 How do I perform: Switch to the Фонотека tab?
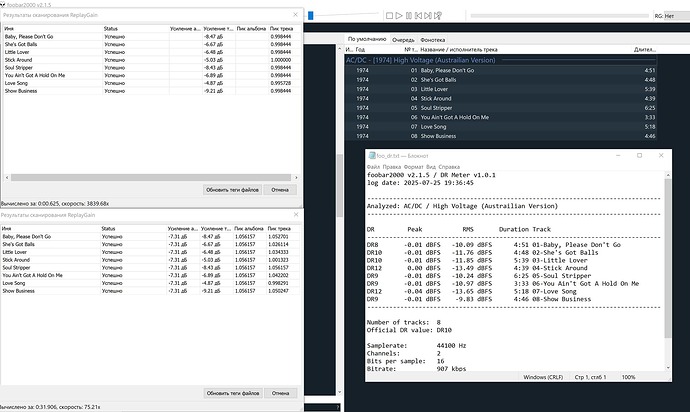pyautogui.click(x=433, y=40)
